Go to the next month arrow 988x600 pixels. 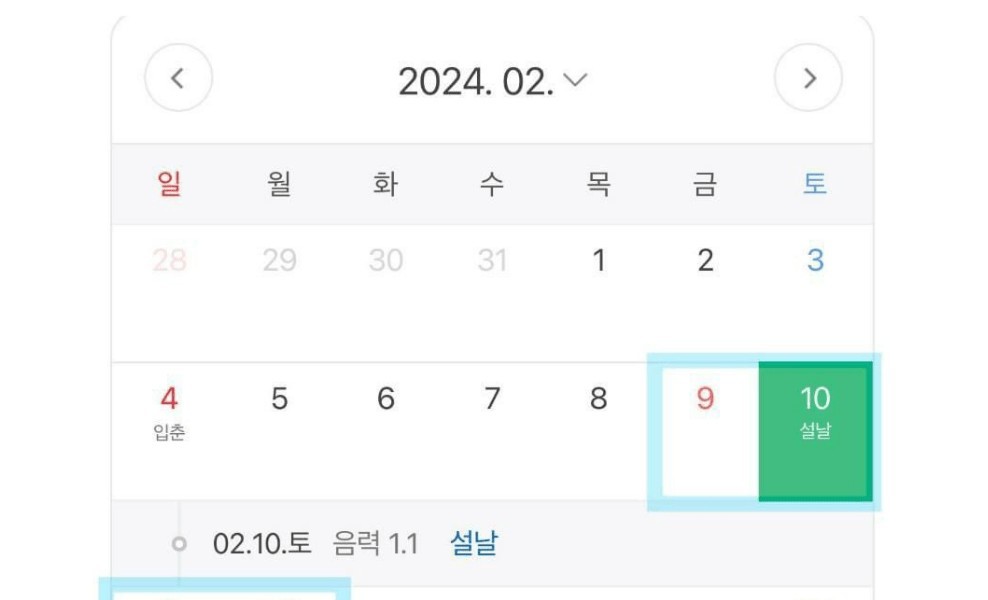point(809,79)
